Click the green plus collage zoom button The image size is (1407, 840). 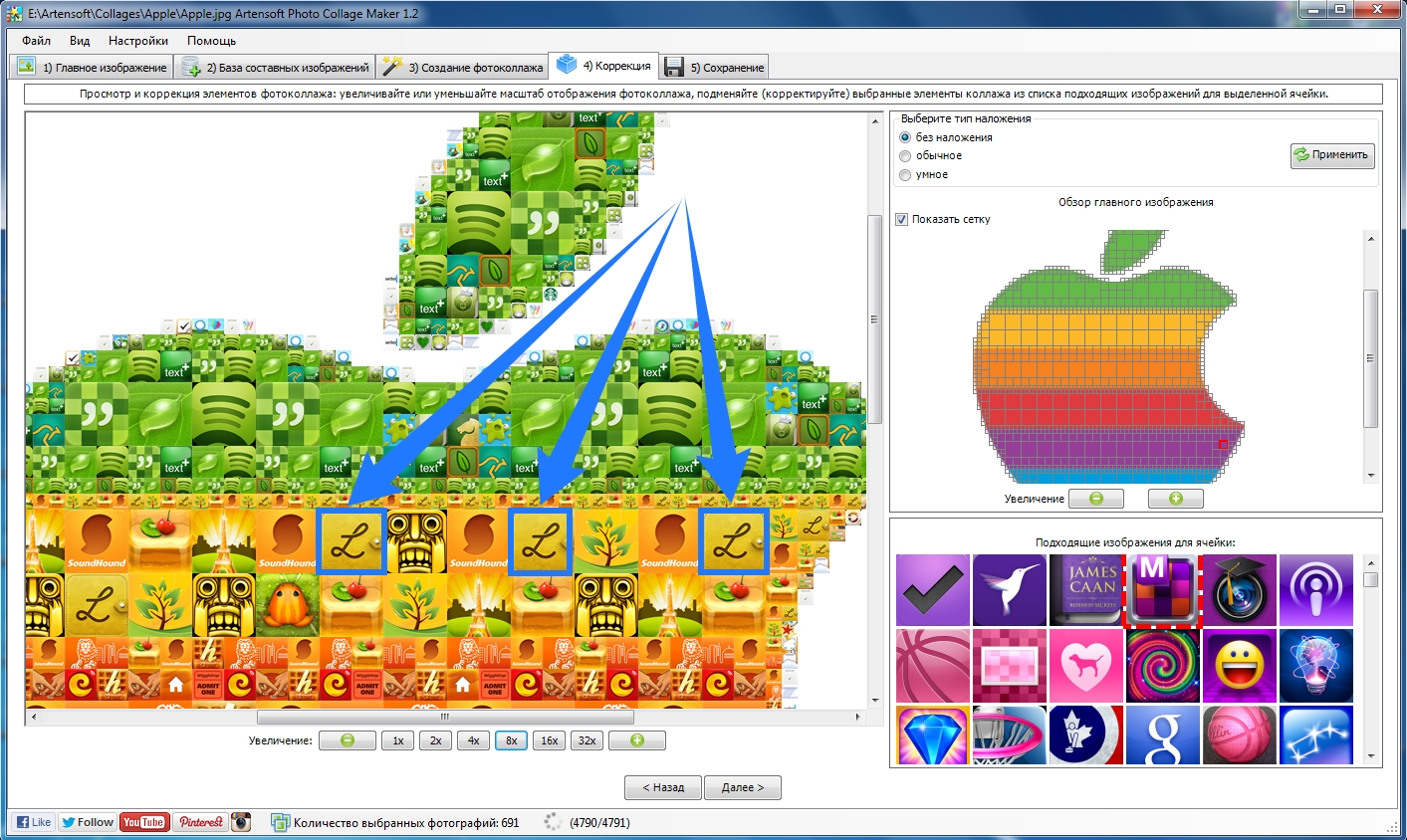(x=637, y=740)
